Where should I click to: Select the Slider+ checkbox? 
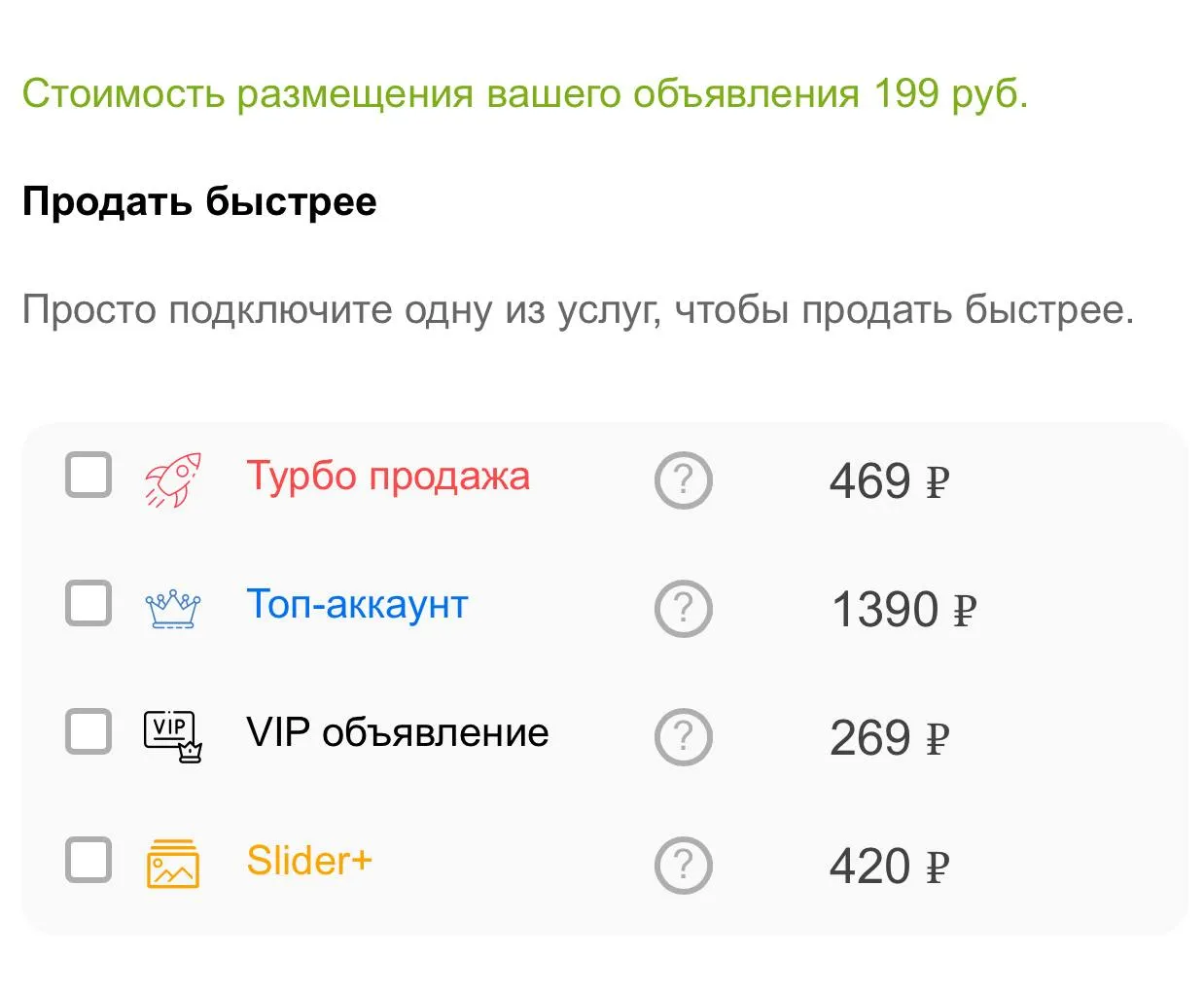89,860
